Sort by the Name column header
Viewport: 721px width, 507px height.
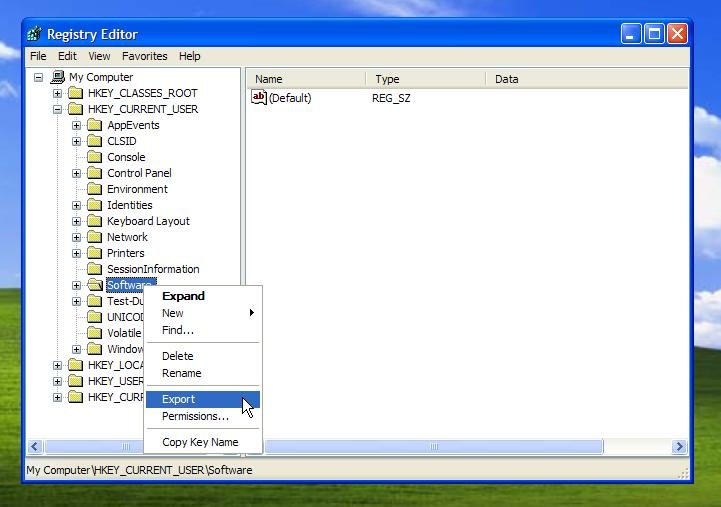306,79
